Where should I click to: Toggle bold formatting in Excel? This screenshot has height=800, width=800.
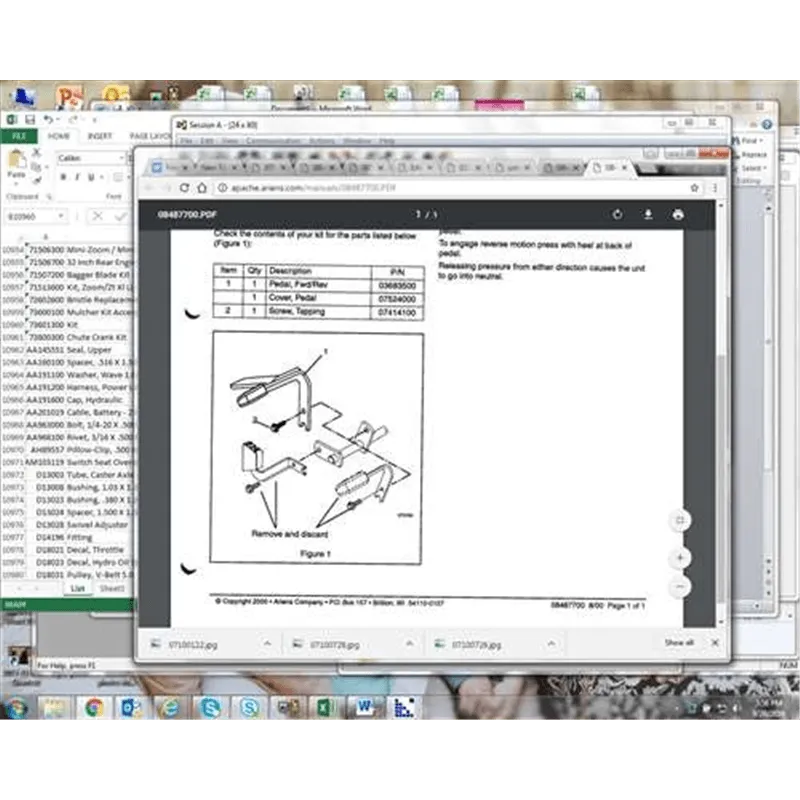point(63,177)
